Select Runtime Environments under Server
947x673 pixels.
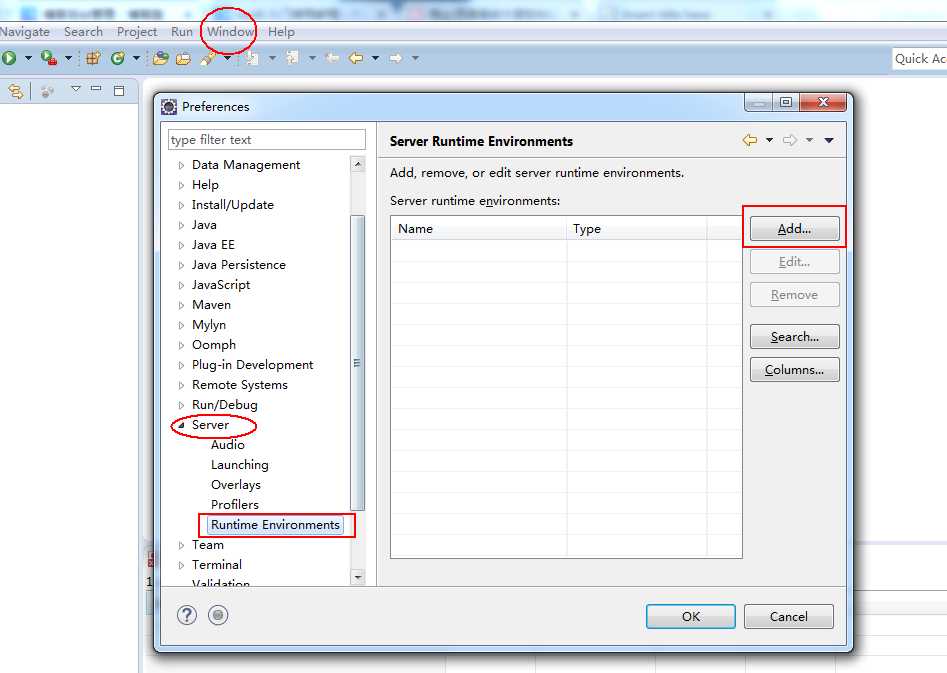tap(275, 524)
